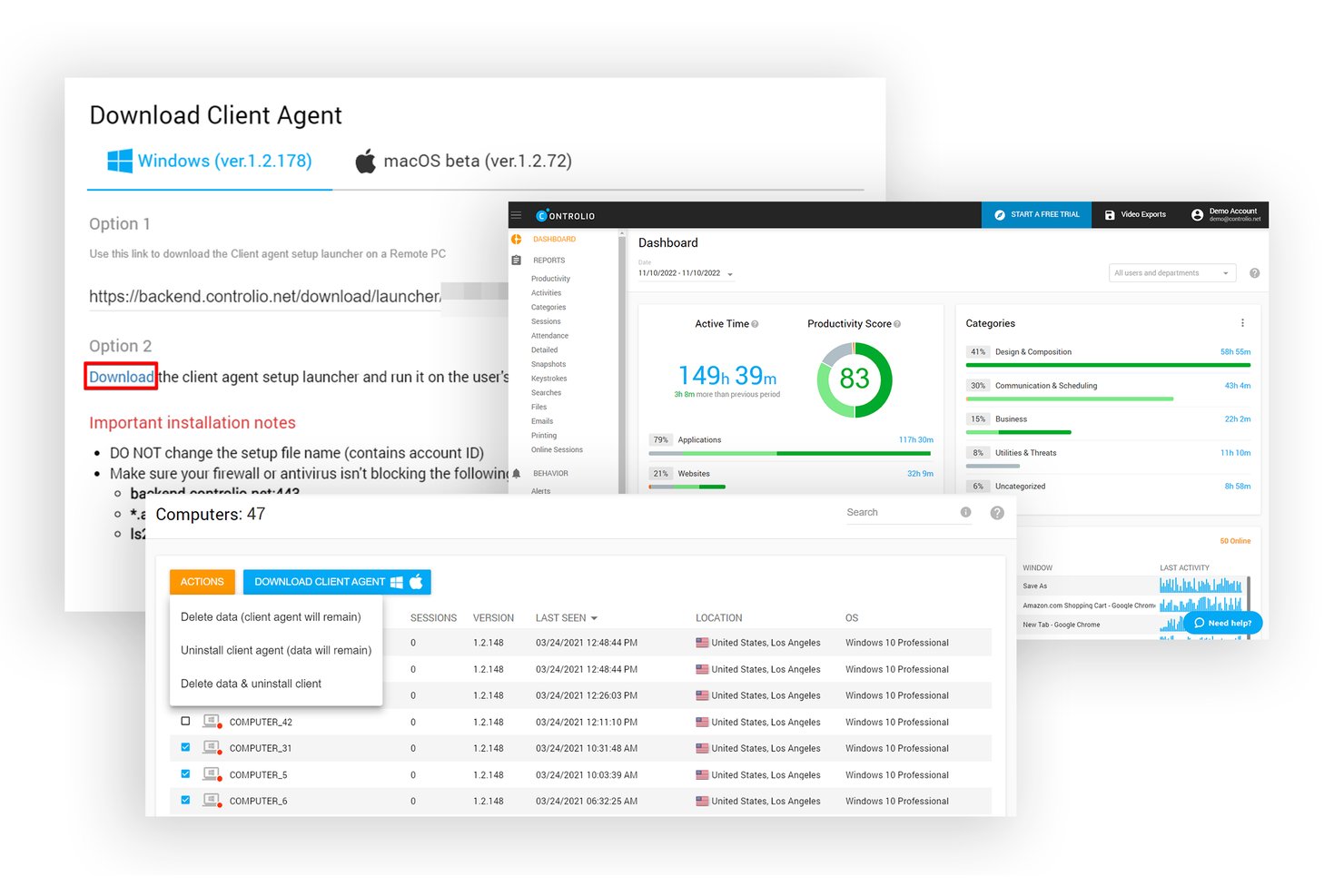
Task: Click the Dashboard sidebar icon
Action: (517, 240)
